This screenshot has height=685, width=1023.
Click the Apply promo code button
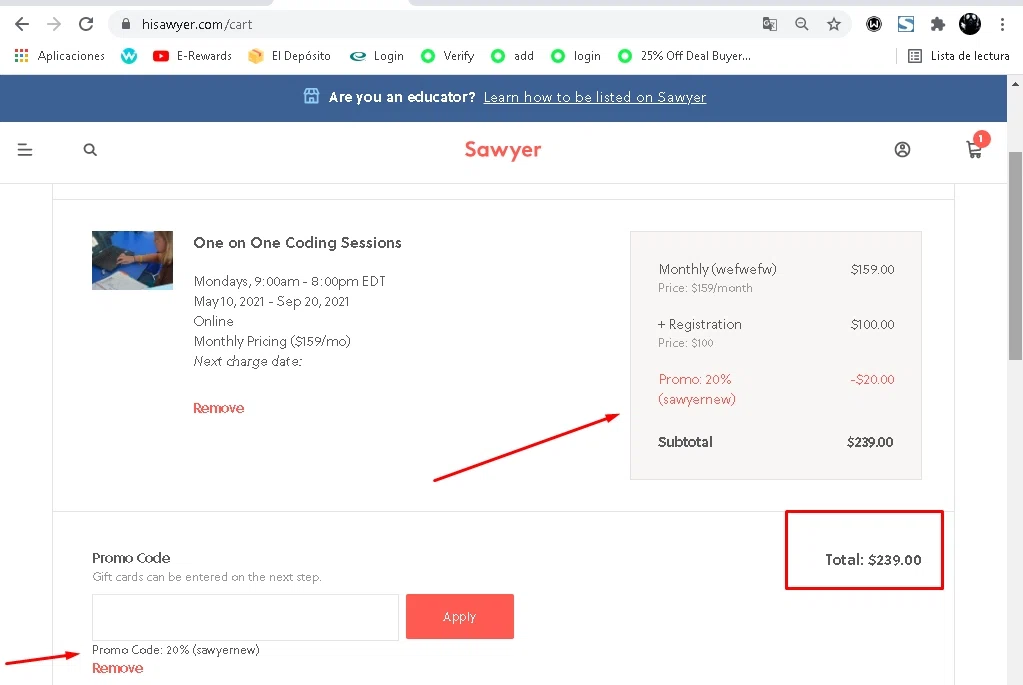(x=460, y=616)
